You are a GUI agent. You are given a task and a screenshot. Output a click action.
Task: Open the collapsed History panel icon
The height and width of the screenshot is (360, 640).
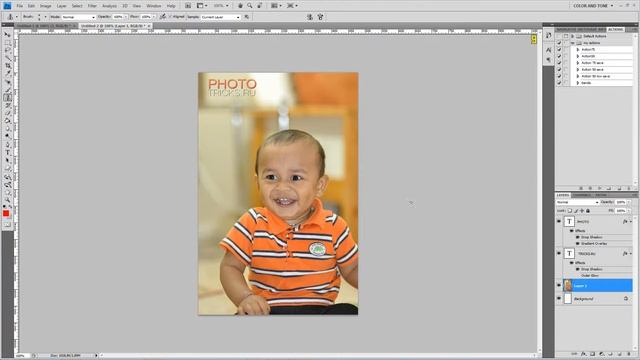point(548,36)
